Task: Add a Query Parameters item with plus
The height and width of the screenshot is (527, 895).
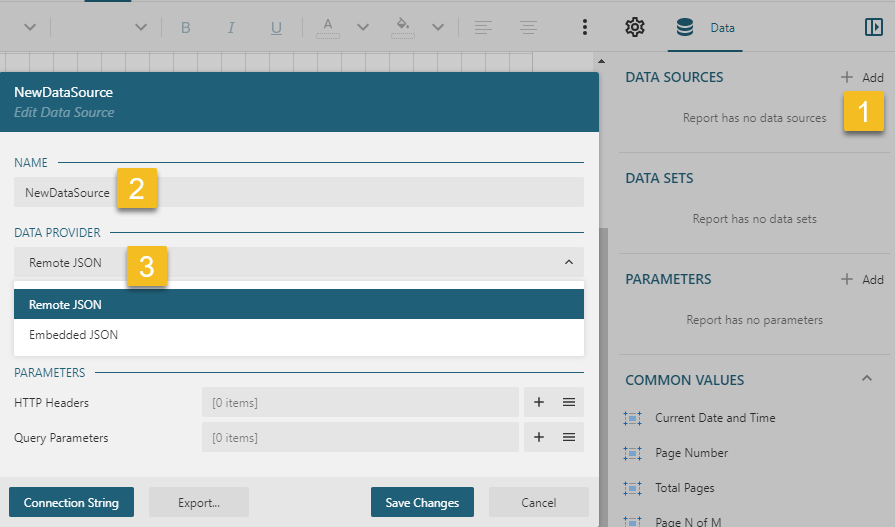Action: [x=538, y=438]
